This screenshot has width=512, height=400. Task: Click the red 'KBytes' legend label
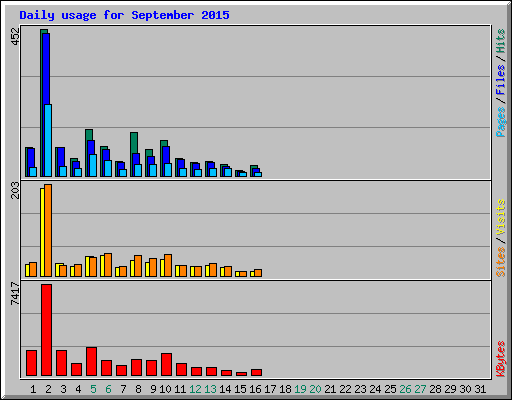[500, 359]
